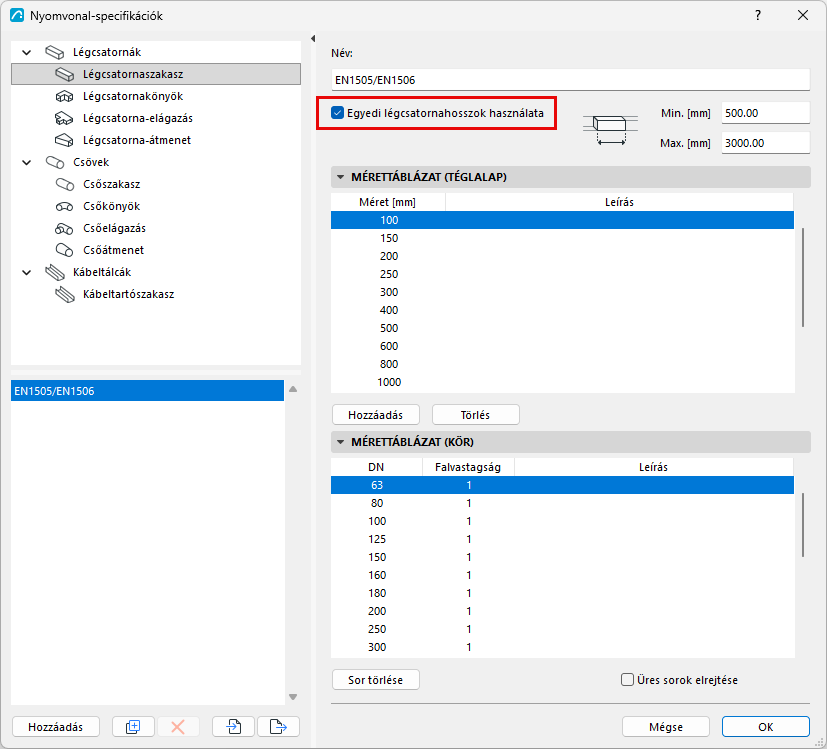827x749 pixels.
Task: Collapse the Csövek tree group
Action: tap(26, 162)
